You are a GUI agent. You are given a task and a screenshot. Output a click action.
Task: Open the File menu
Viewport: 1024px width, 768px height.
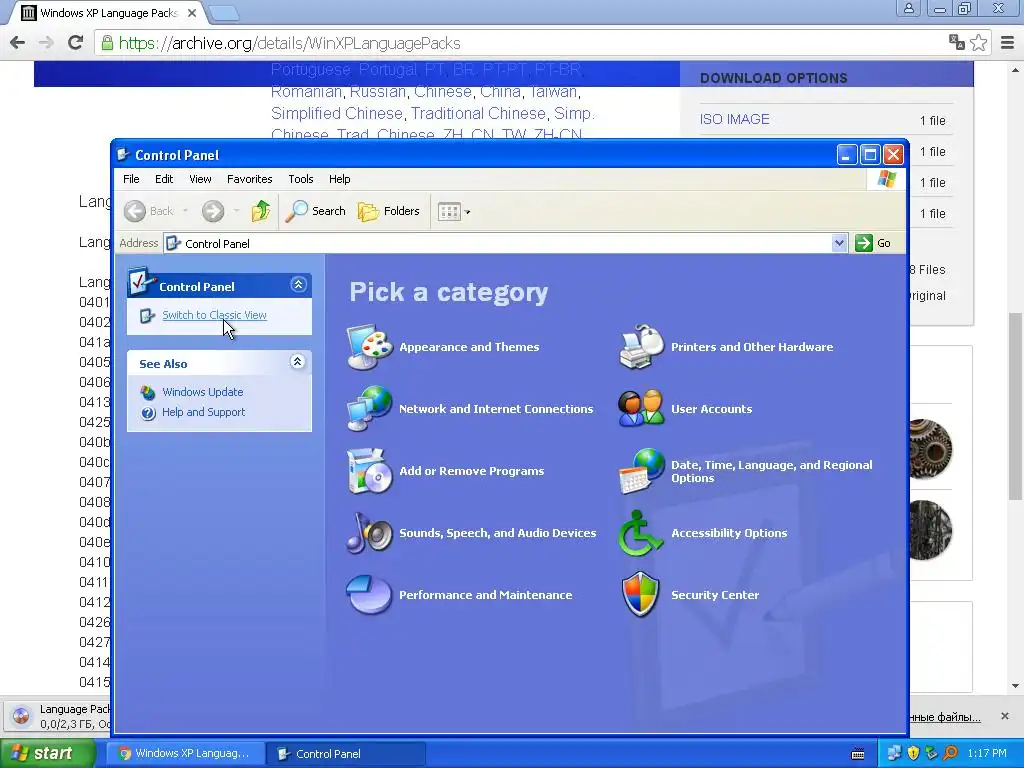click(x=131, y=179)
